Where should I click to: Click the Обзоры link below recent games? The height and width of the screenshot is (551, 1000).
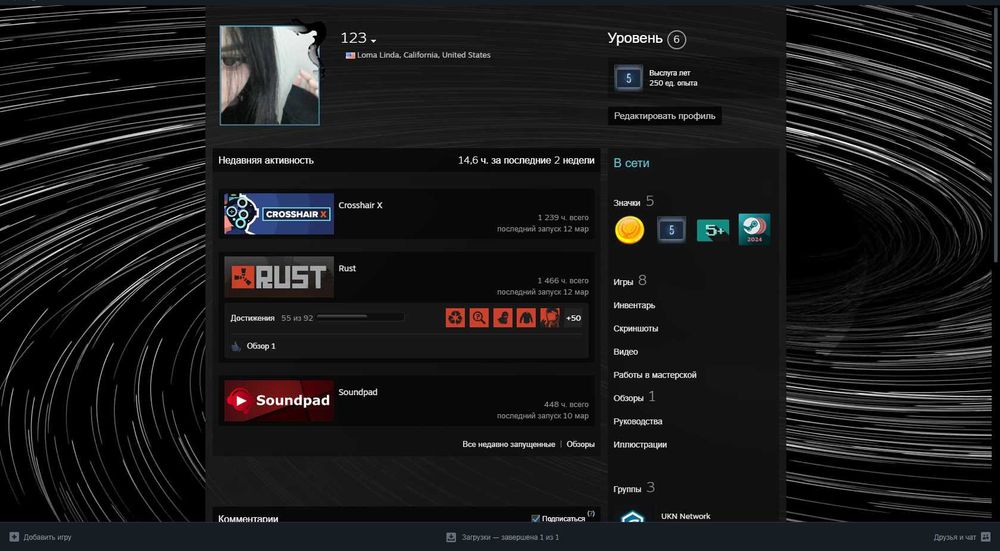point(580,444)
